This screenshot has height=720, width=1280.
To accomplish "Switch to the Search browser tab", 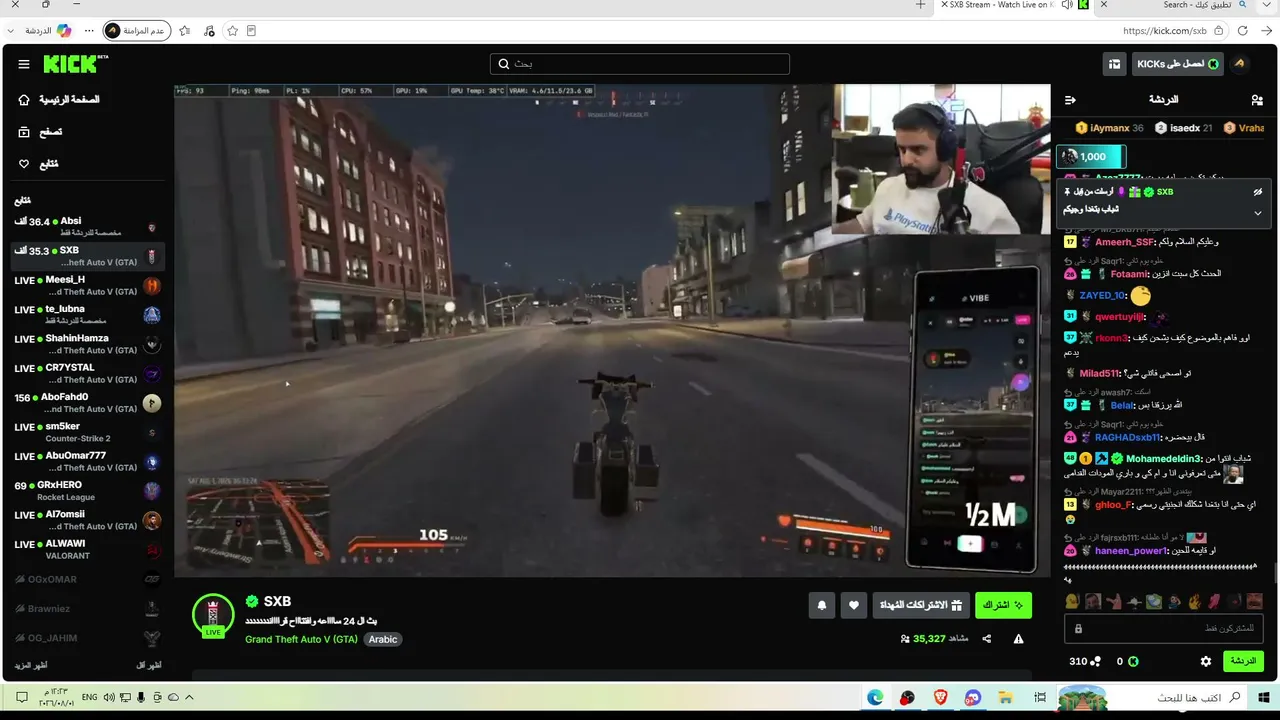I will [1175, 5].
